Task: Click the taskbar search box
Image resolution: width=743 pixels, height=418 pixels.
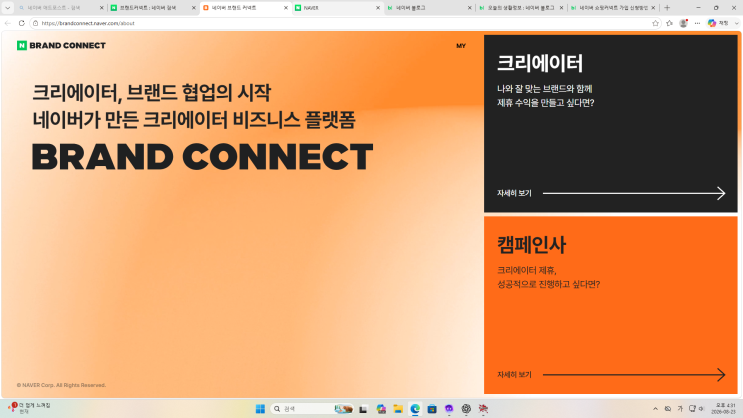Action: 312,409
